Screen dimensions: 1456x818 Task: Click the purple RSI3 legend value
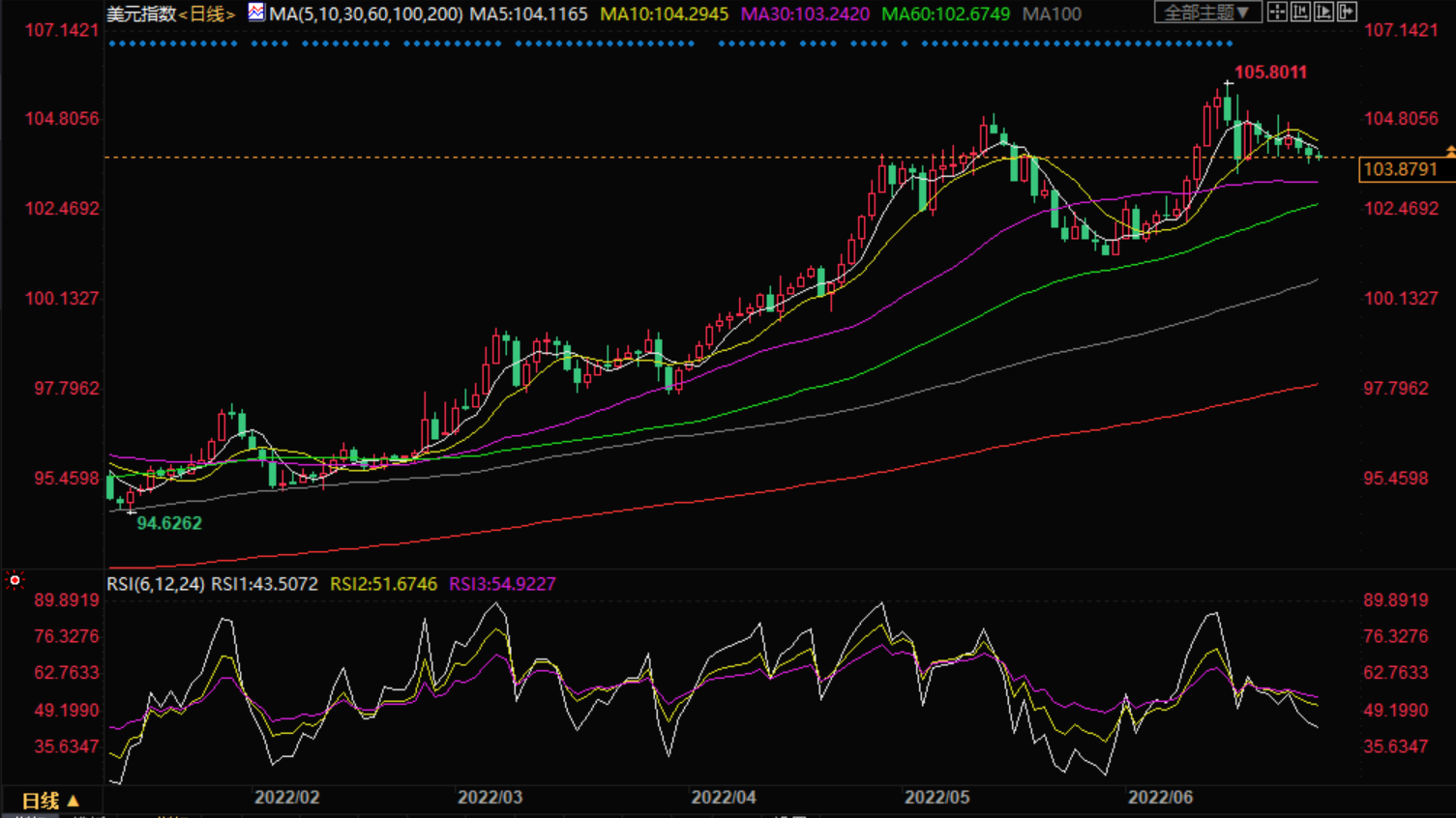tap(502, 584)
